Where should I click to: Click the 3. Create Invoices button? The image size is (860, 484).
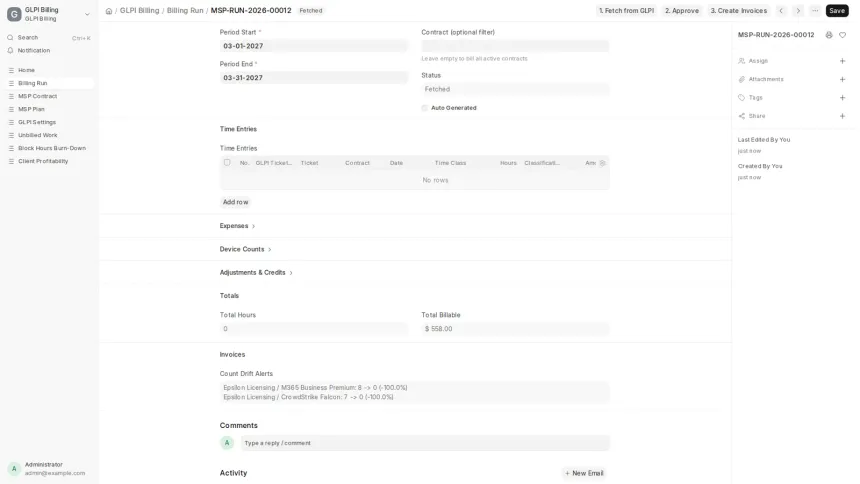pos(739,10)
